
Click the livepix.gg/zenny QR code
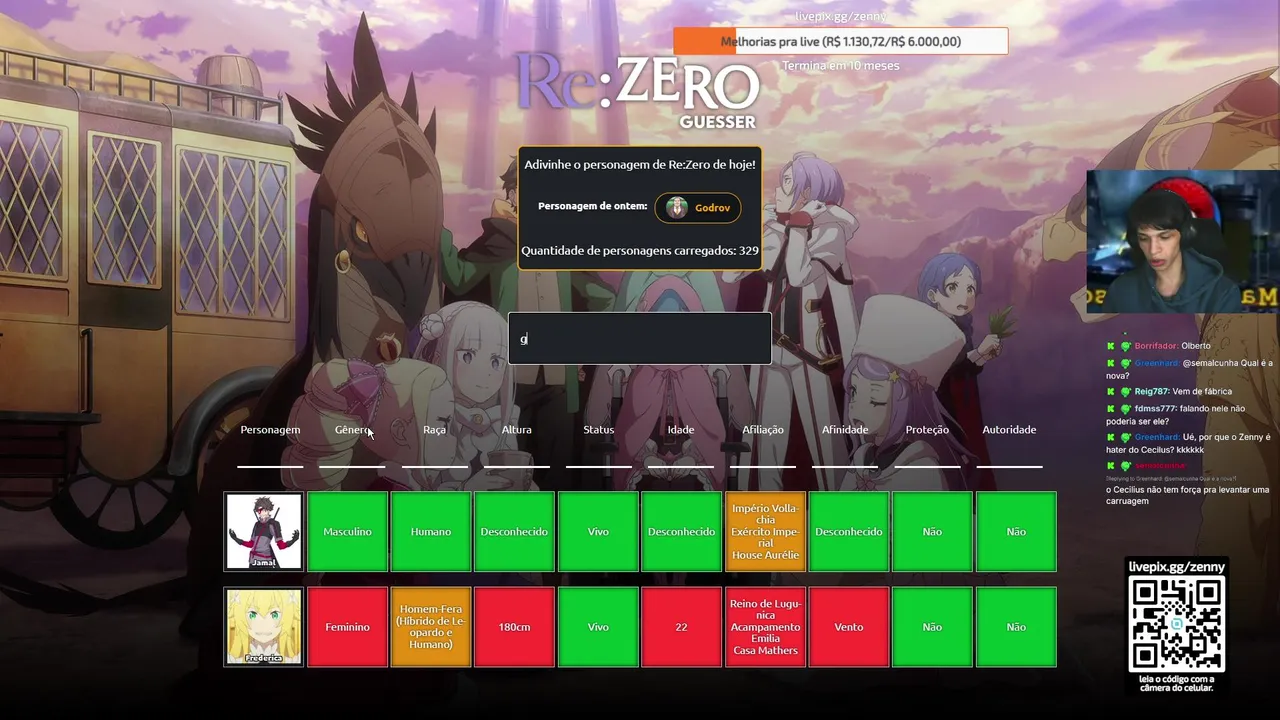(1176, 624)
